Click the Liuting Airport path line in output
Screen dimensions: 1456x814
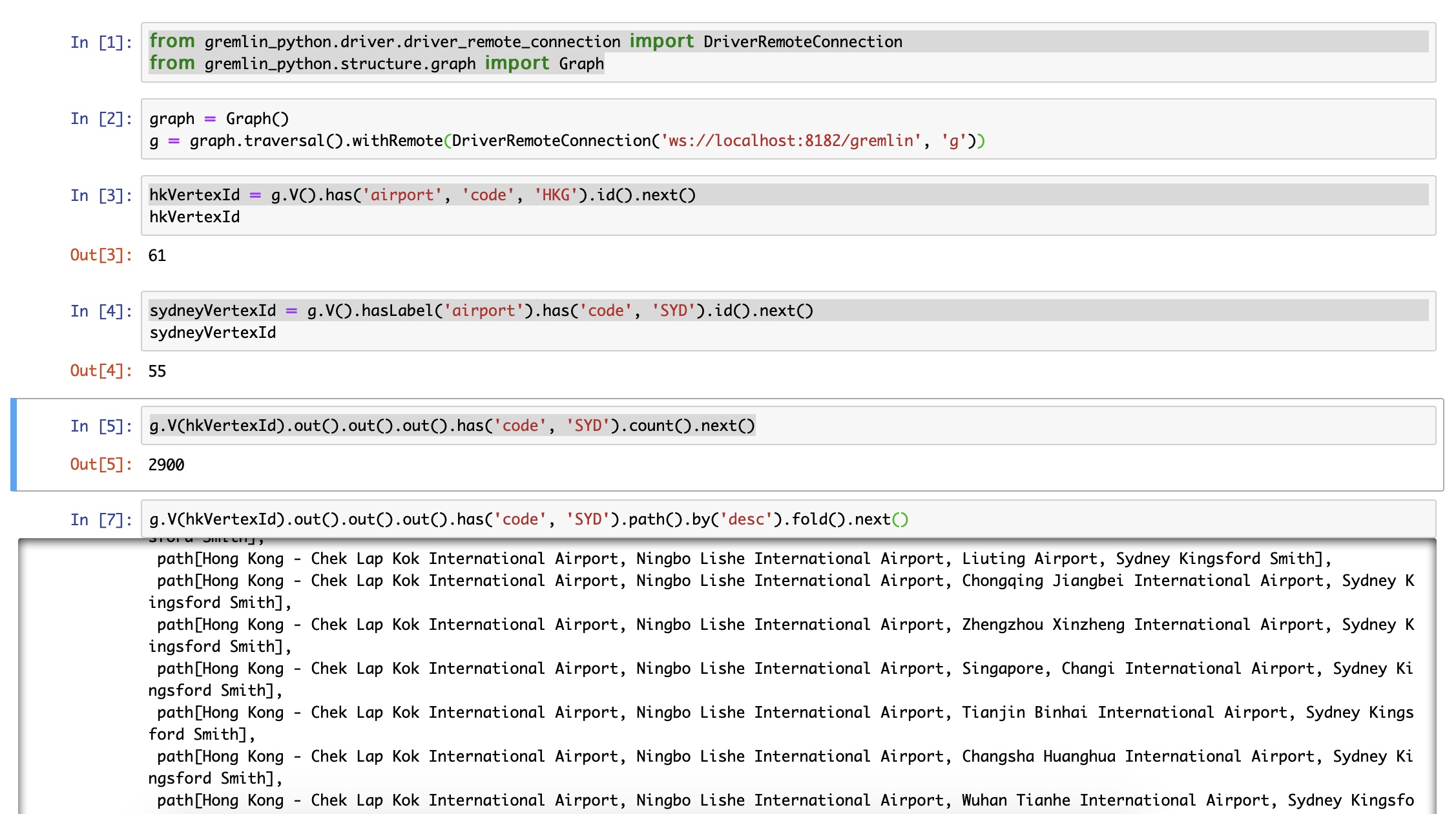743,559
